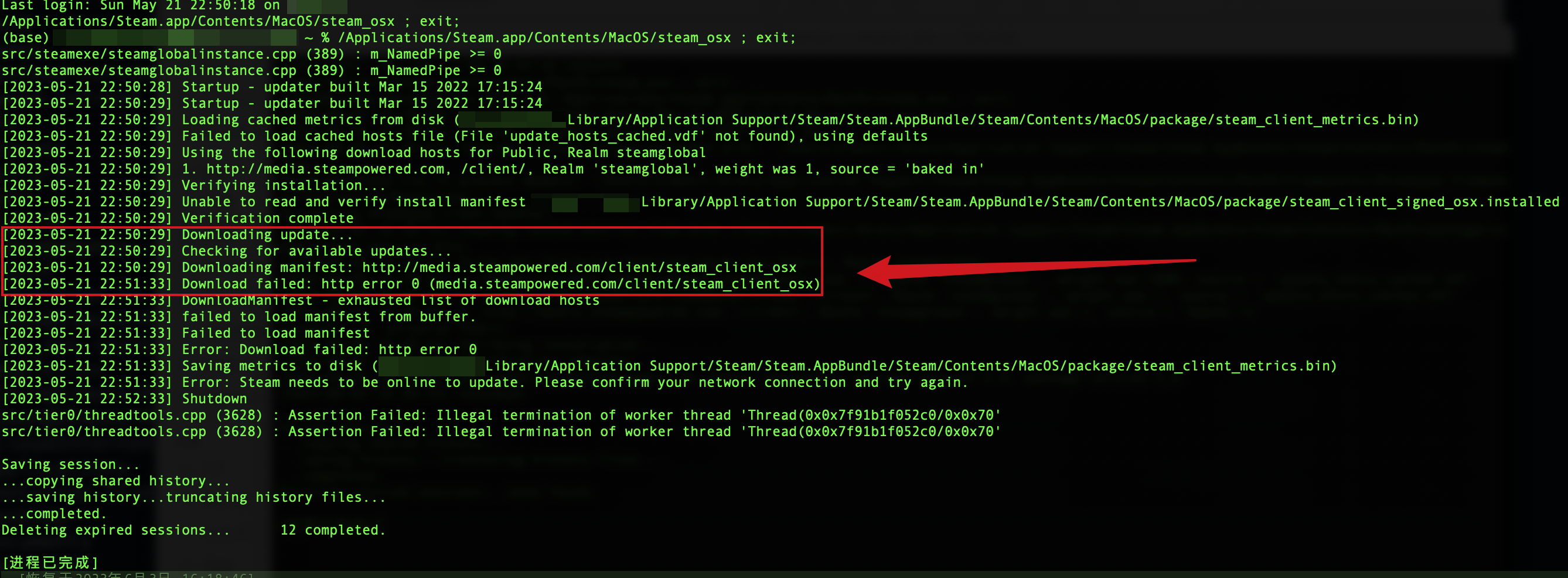Screen dimensions: 1568x578
Task: Click the '12 completed.' text
Action: (x=332, y=530)
